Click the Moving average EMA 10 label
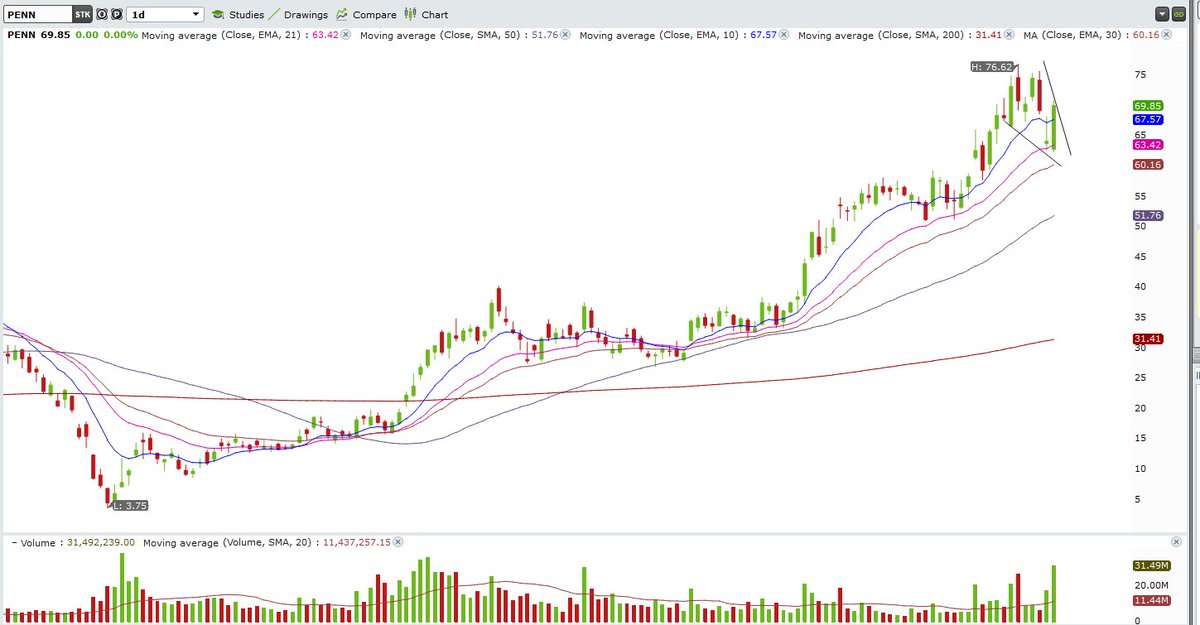Image resolution: width=1200 pixels, height=625 pixels. (677, 34)
